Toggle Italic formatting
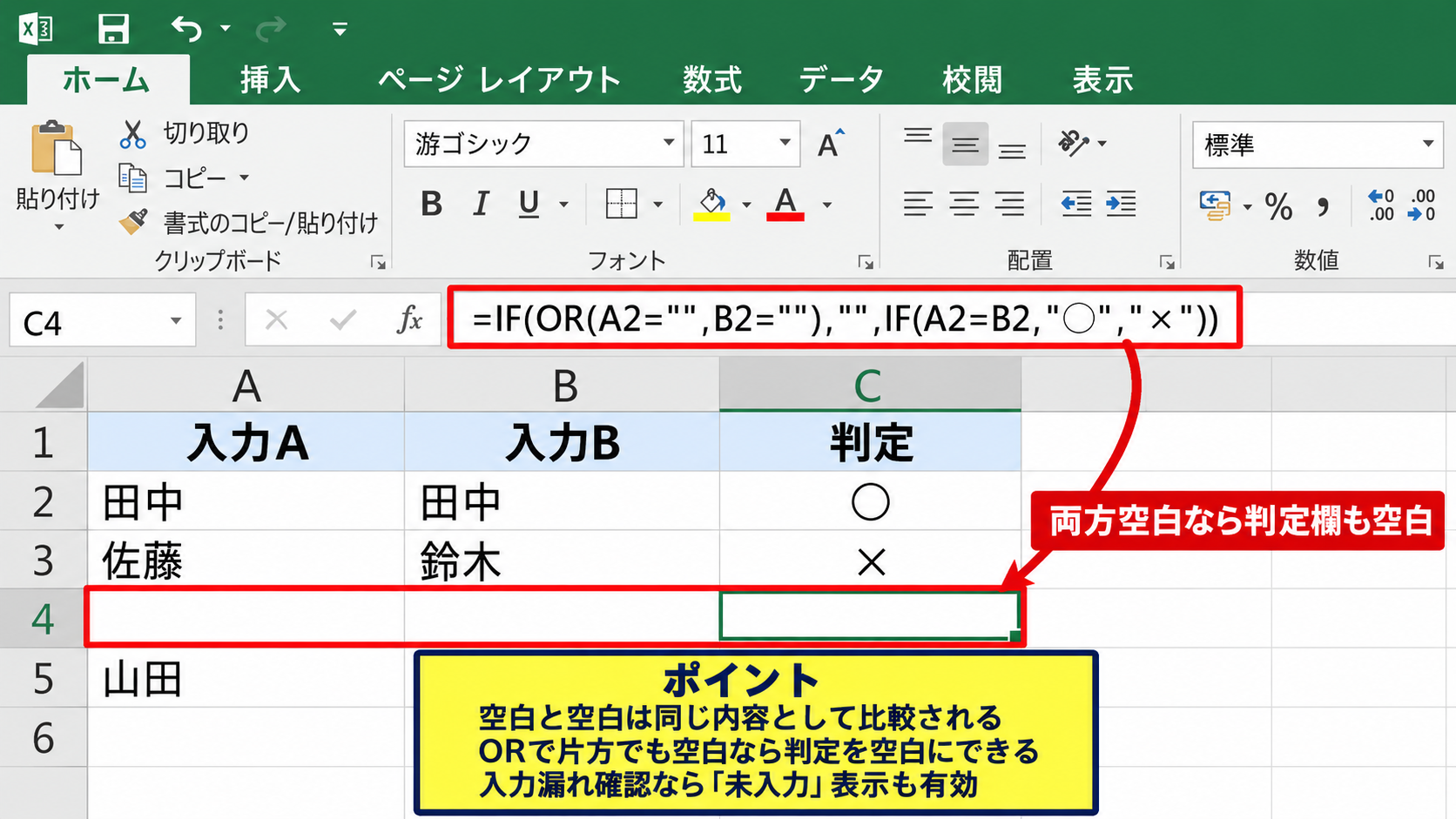The image size is (1456, 819). [480, 205]
